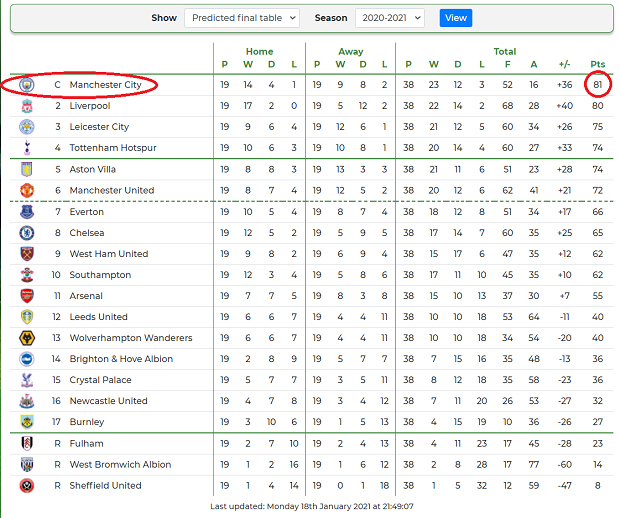This screenshot has height=518, width=620.
Task: Open the 2020-2021 Season dropdown
Action: coord(390,18)
